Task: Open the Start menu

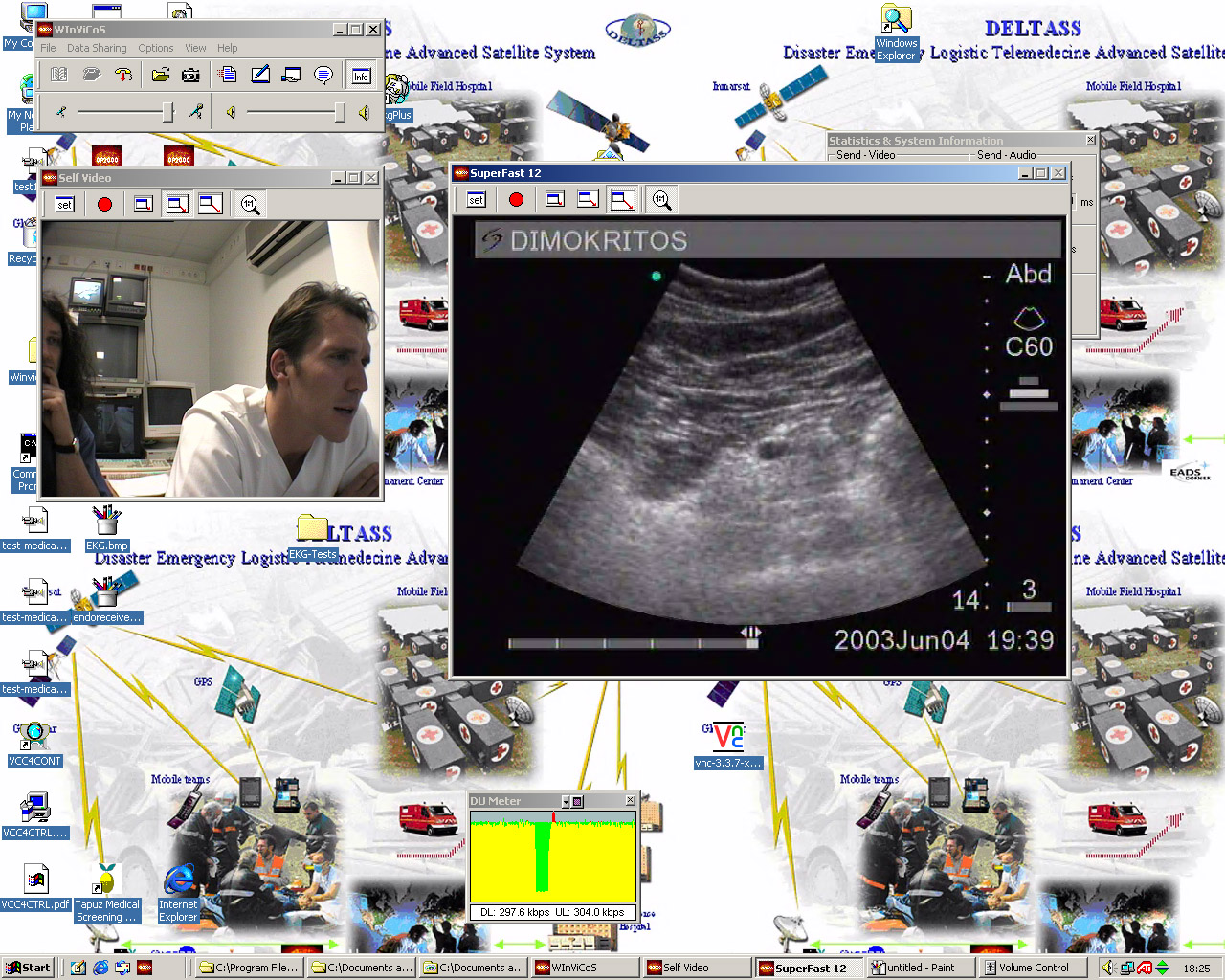Action: [x=27, y=968]
